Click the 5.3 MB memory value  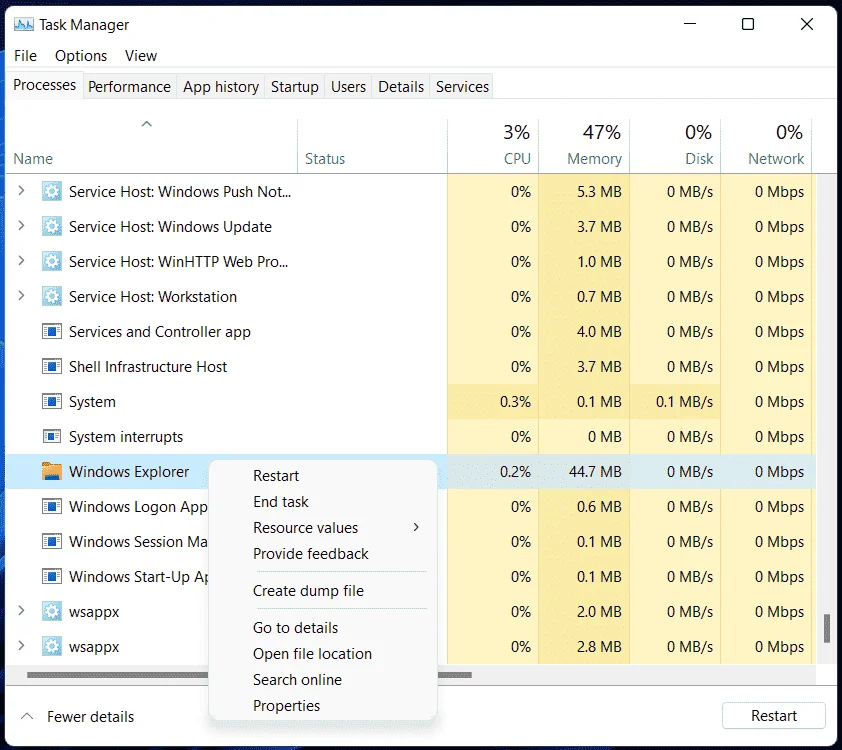(x=599, y=192)
